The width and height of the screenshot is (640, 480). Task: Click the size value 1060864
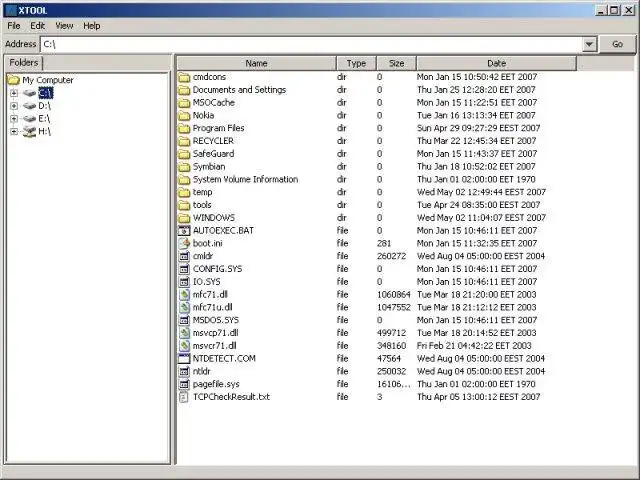[x=393, y=295]
